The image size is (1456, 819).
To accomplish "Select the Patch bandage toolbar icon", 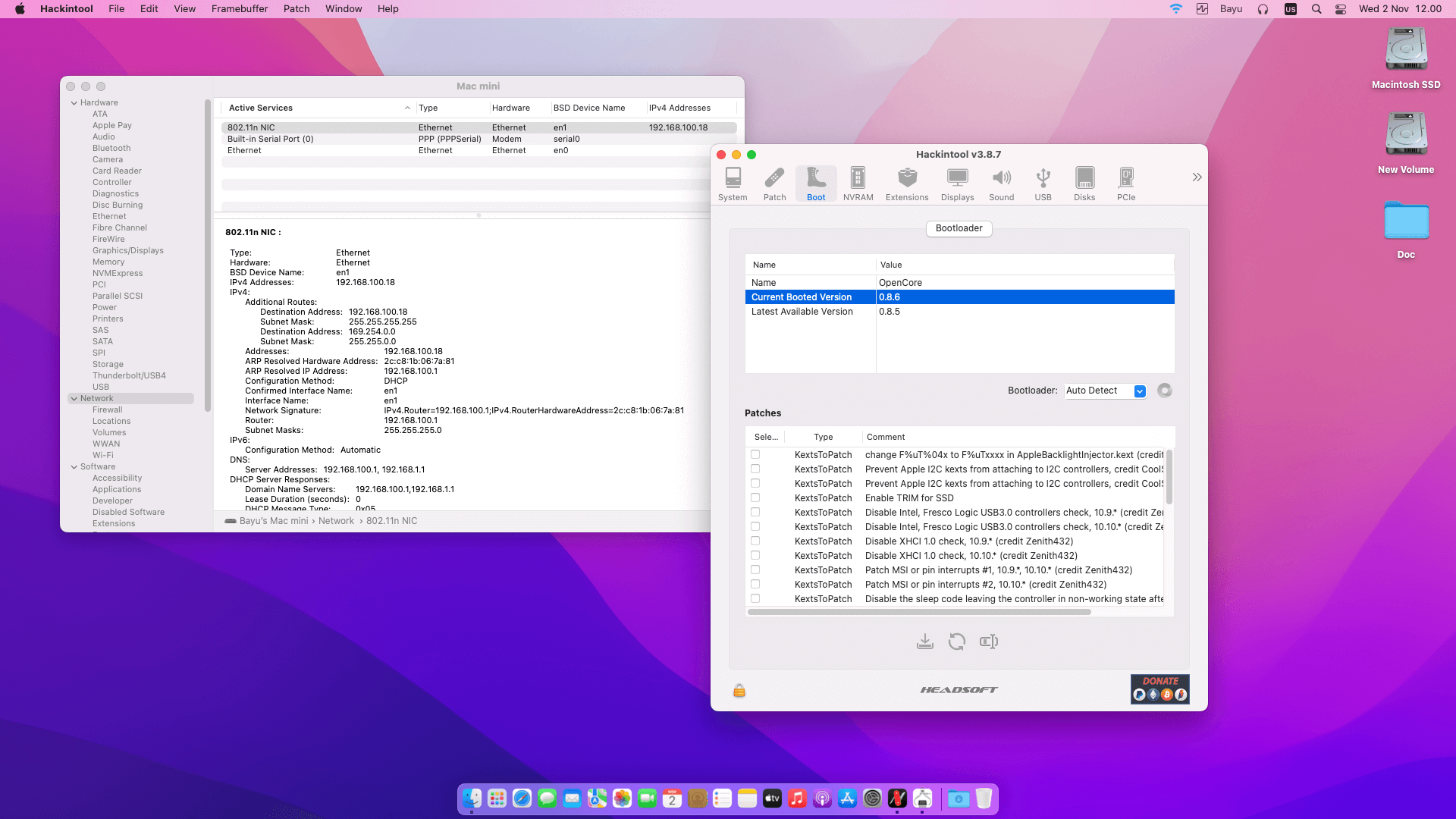I will (774, 184).
